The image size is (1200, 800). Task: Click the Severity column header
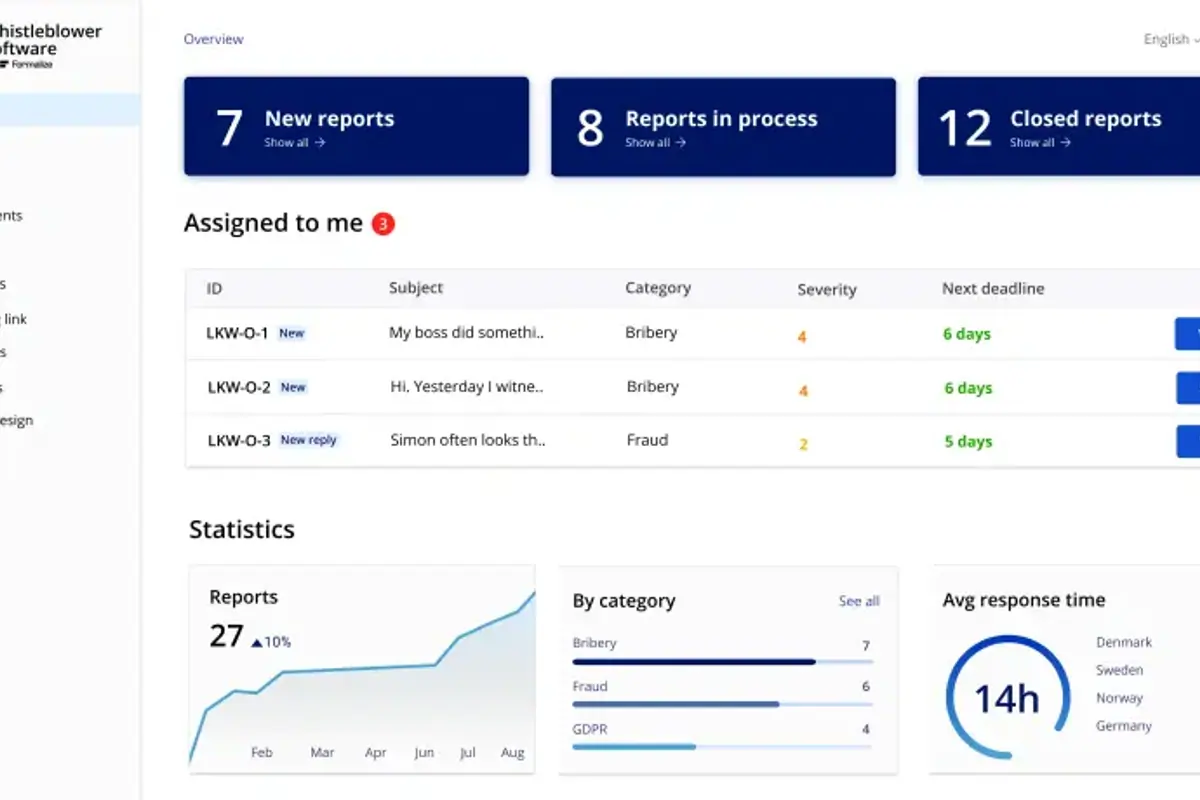[x=826, y=290]
